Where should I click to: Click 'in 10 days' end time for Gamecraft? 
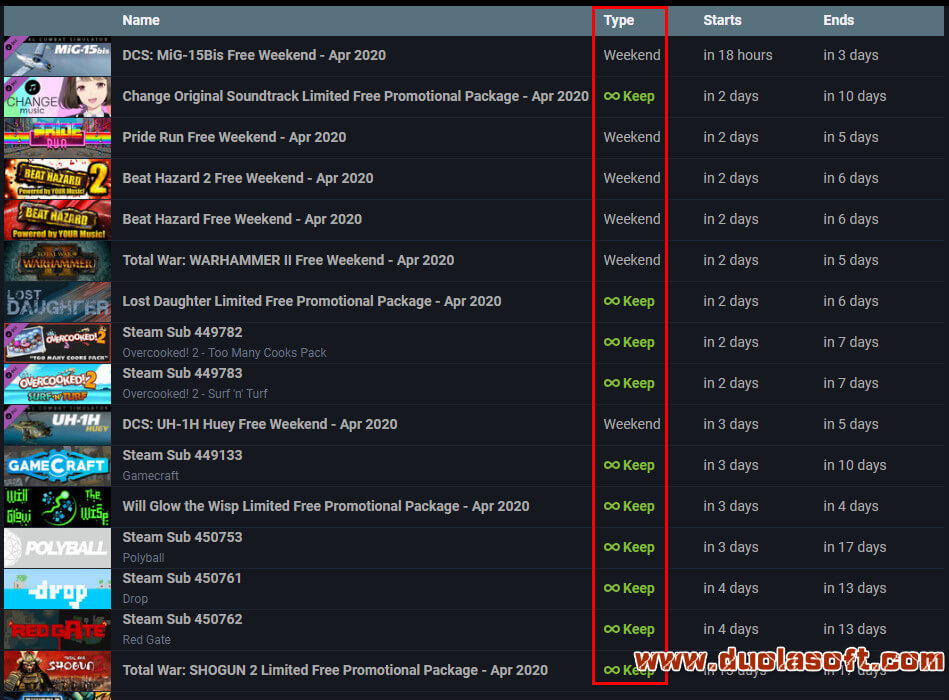pyautogui.click(x=855, y=465)
